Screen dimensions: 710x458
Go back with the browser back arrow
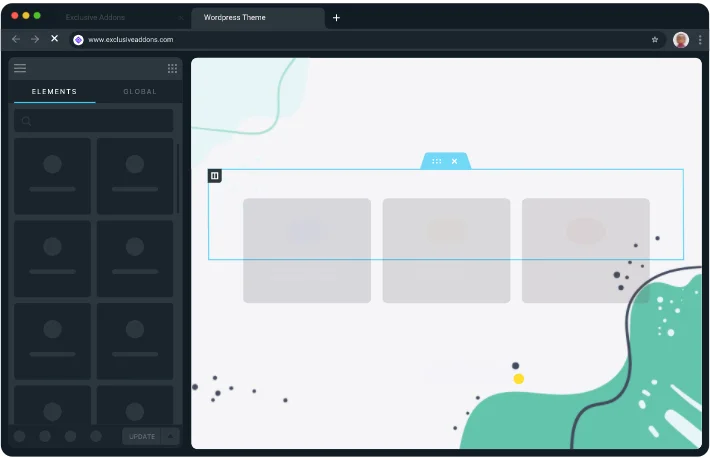[x=16, y=39]
